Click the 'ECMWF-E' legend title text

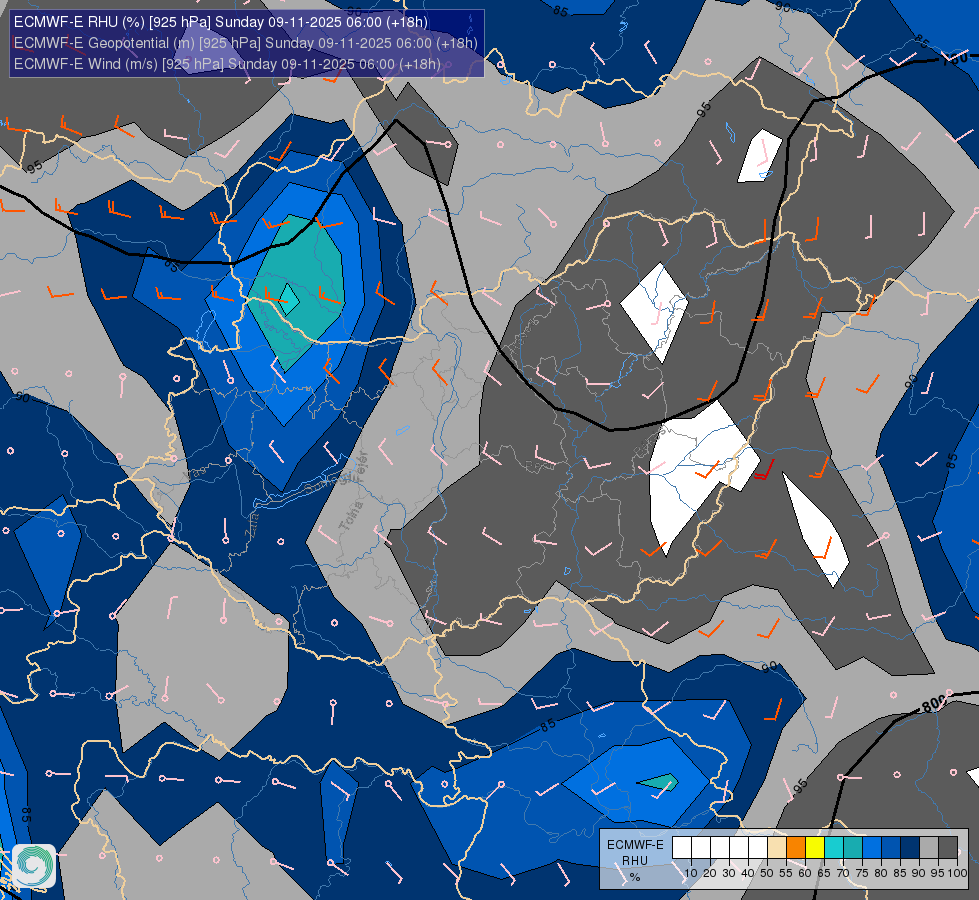pos(635,844)
